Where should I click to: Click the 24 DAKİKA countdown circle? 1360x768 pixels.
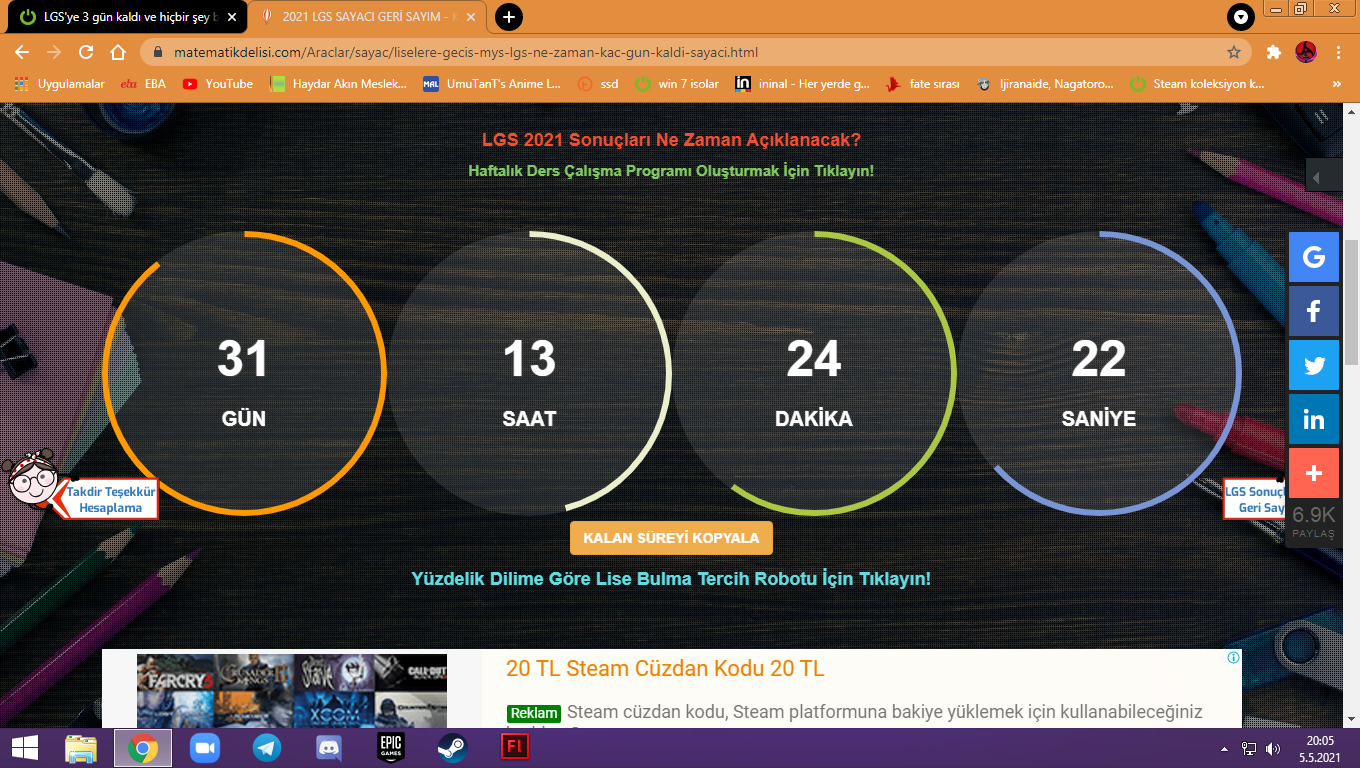(814, 374)
